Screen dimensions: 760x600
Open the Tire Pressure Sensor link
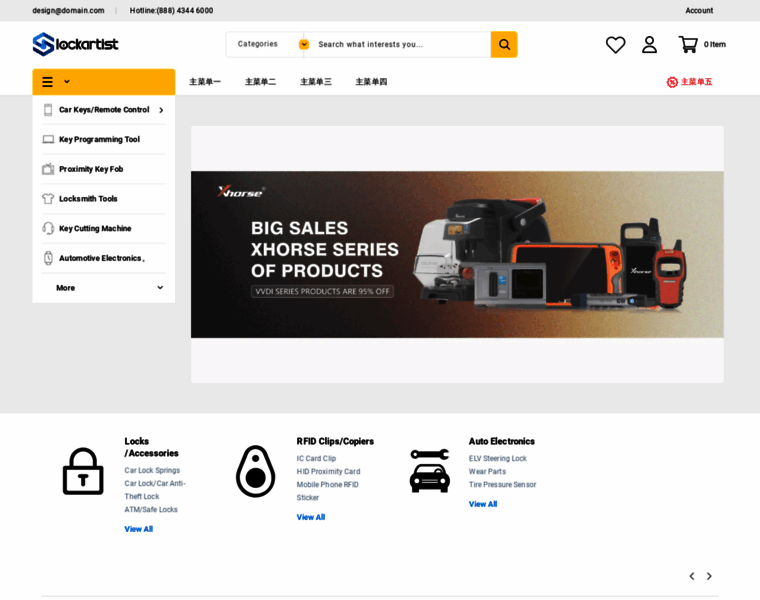[502, 485]
